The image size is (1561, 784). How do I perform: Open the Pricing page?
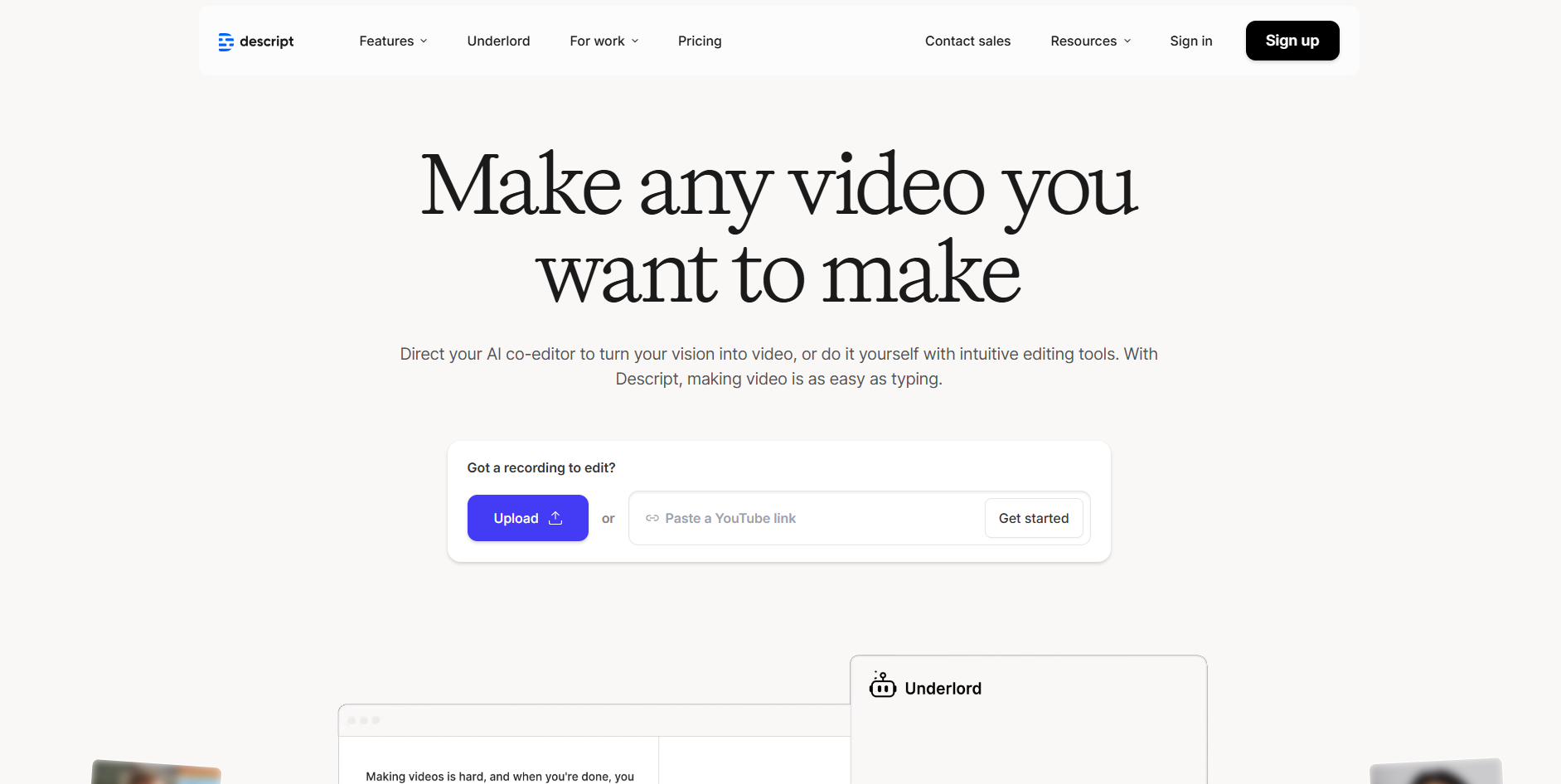coord(700,41)
